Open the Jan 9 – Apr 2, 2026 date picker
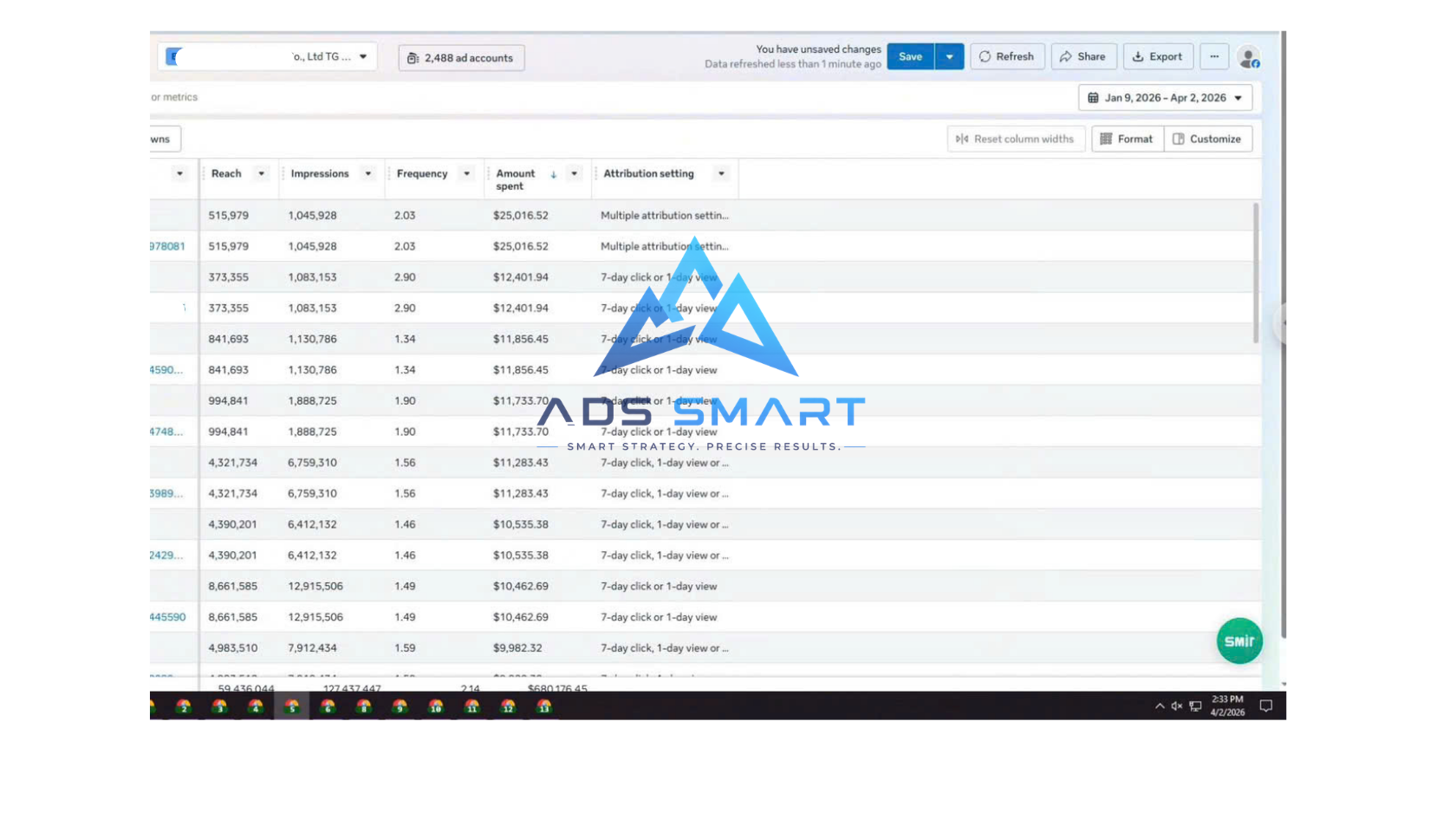1456x819 pixels. pos(1165,98)
